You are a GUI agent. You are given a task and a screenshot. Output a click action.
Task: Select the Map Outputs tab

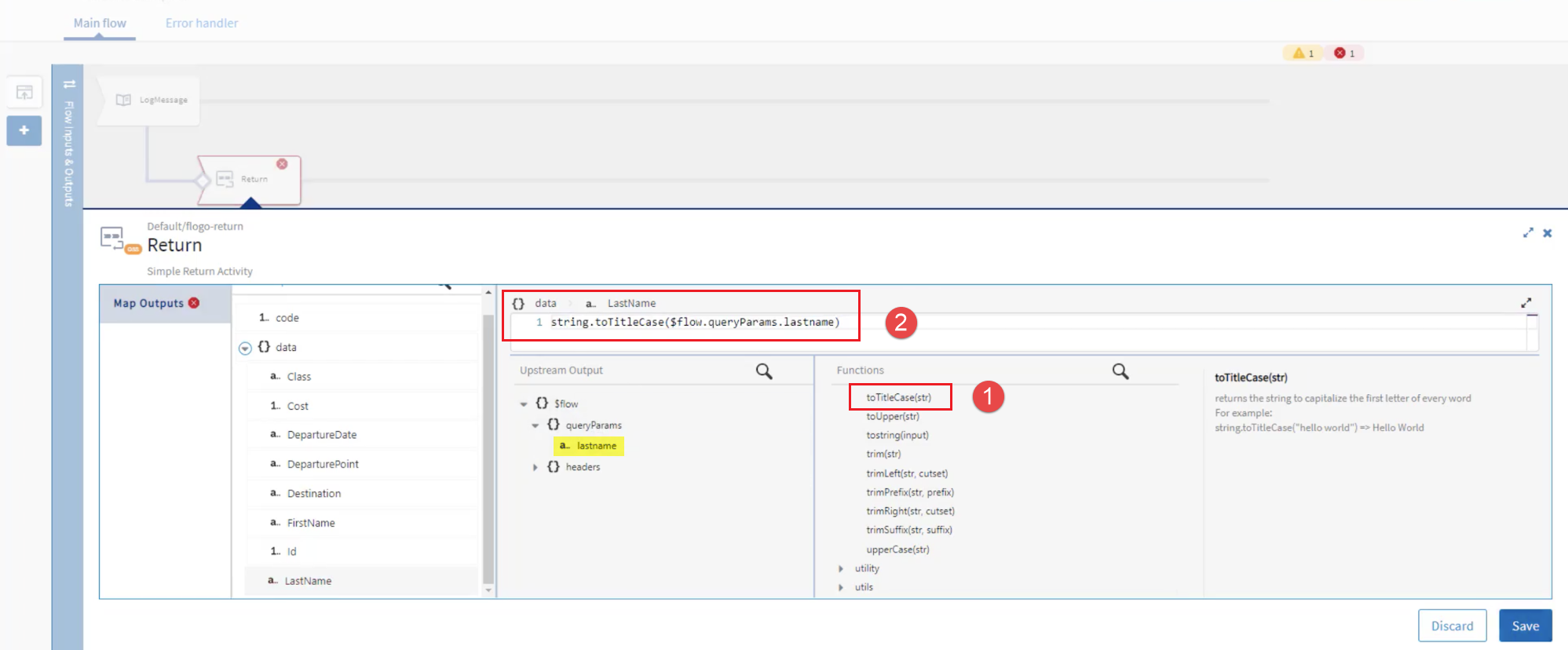(x=149, y=304)
